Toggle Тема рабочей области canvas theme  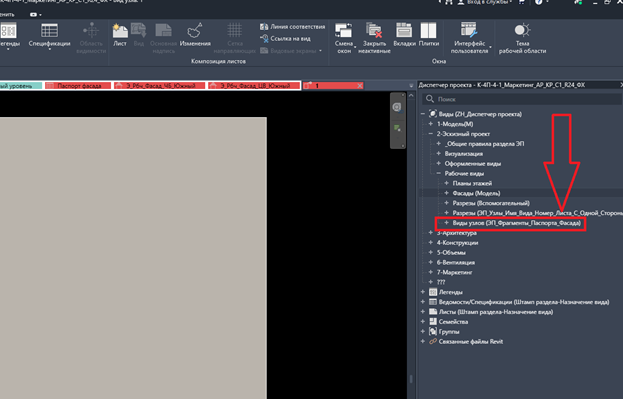pyautogui.click(x=522, y=38)
